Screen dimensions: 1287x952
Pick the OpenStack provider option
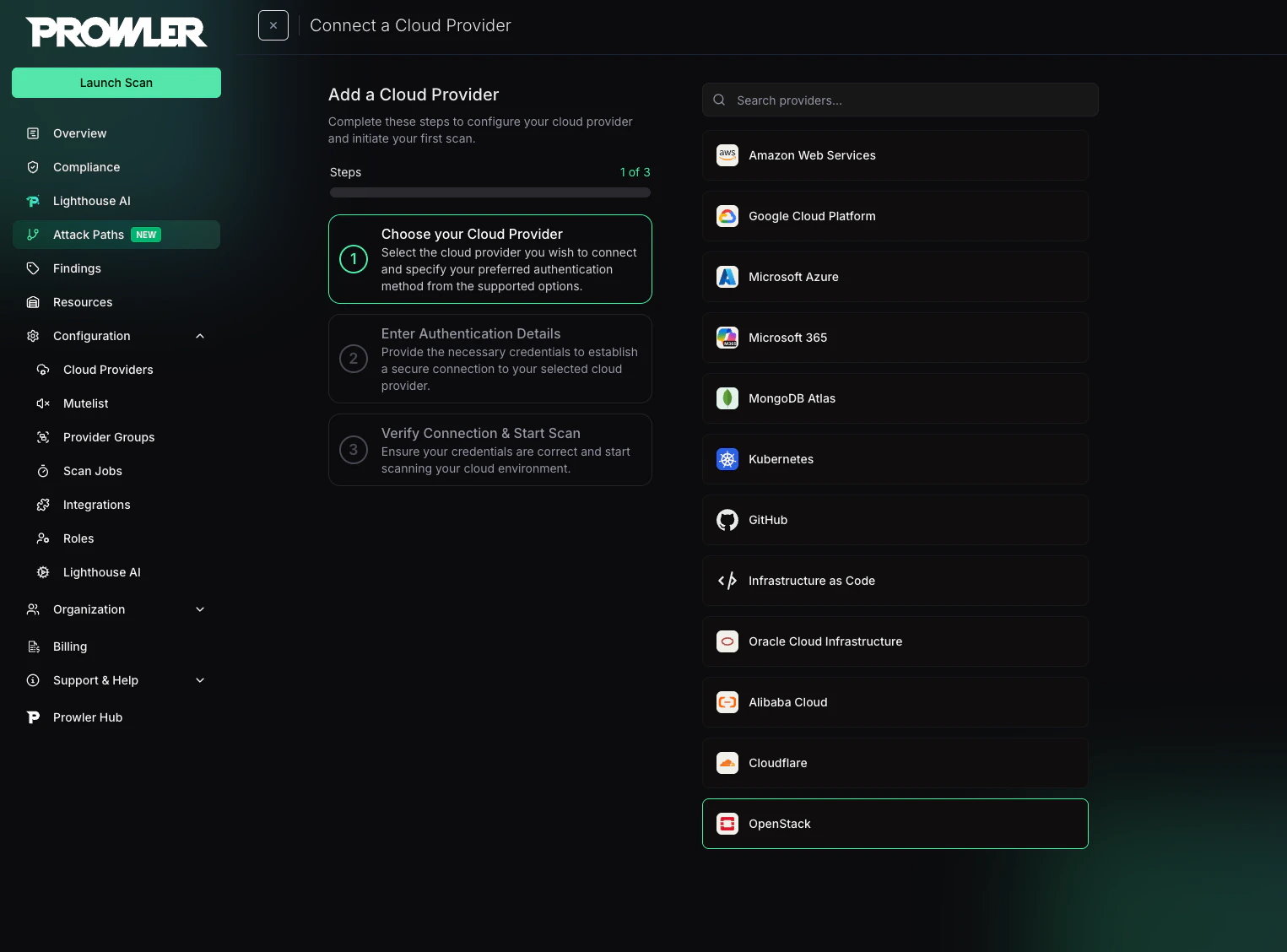pyautogui.click(x=895, y=824)
